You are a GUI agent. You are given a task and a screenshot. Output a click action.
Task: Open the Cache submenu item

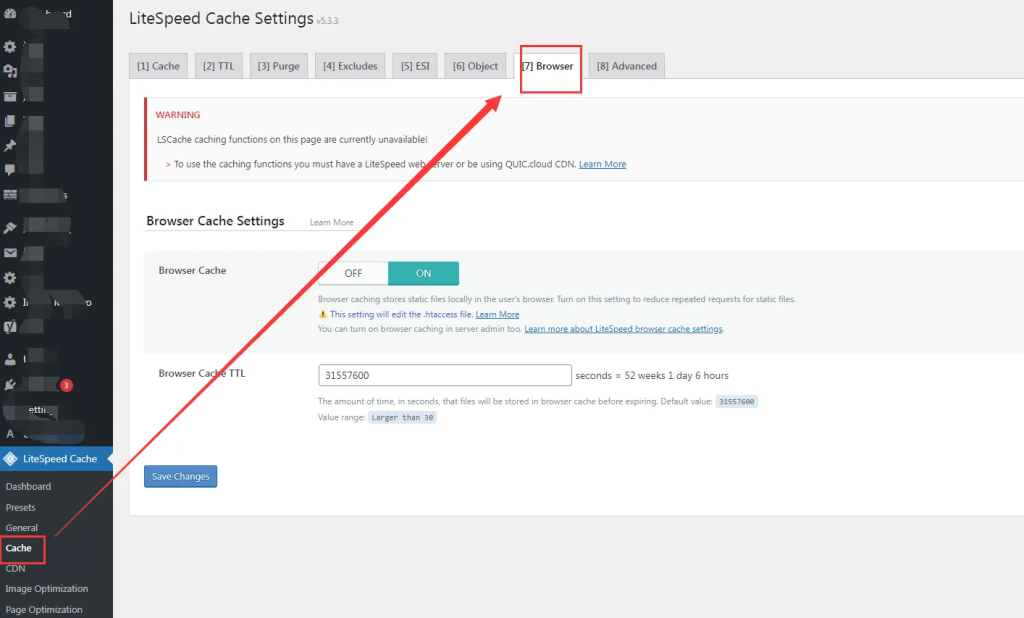click(18, 548)
